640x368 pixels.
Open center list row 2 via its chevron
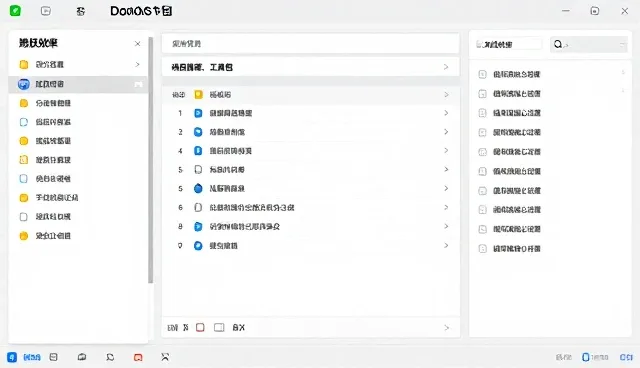pyautogui.click(x=446, y=132)
